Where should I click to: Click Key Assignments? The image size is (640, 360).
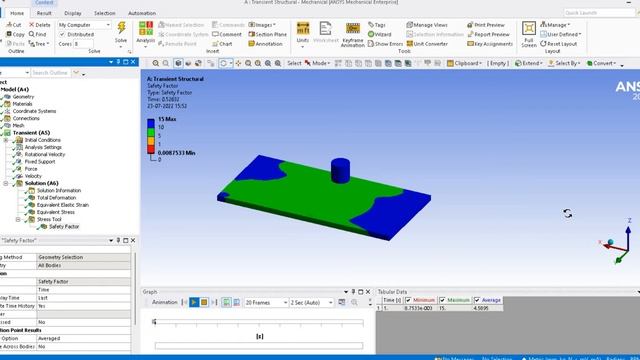point(490,44)
